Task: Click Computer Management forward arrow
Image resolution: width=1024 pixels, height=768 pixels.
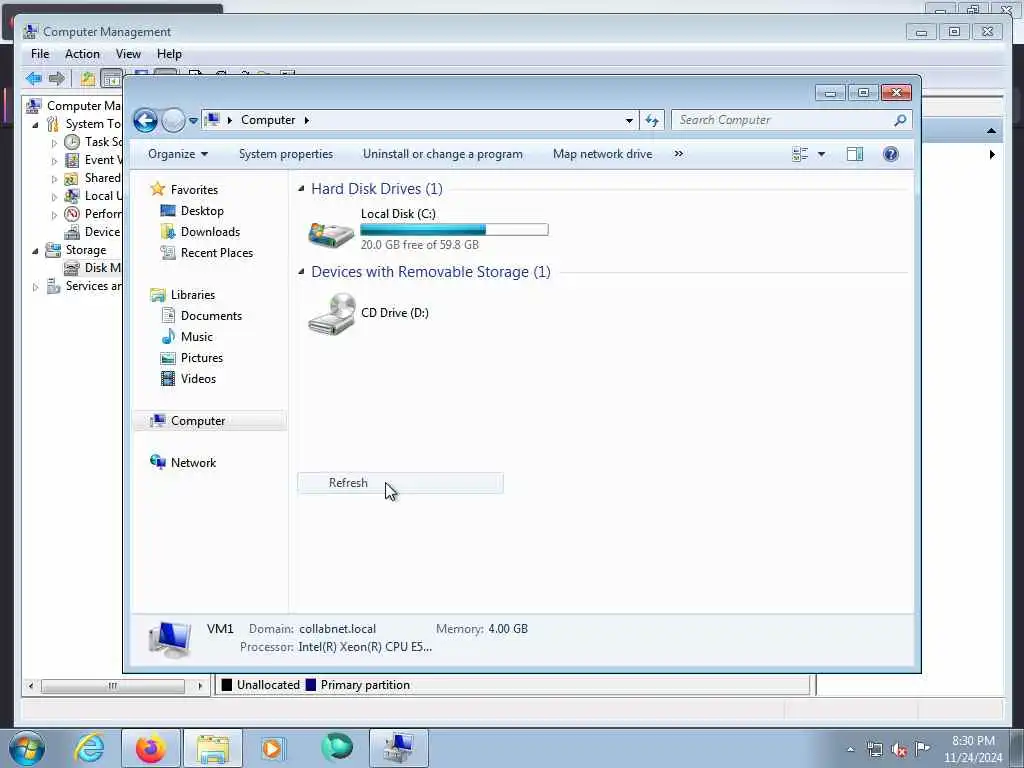Action: 57,79
